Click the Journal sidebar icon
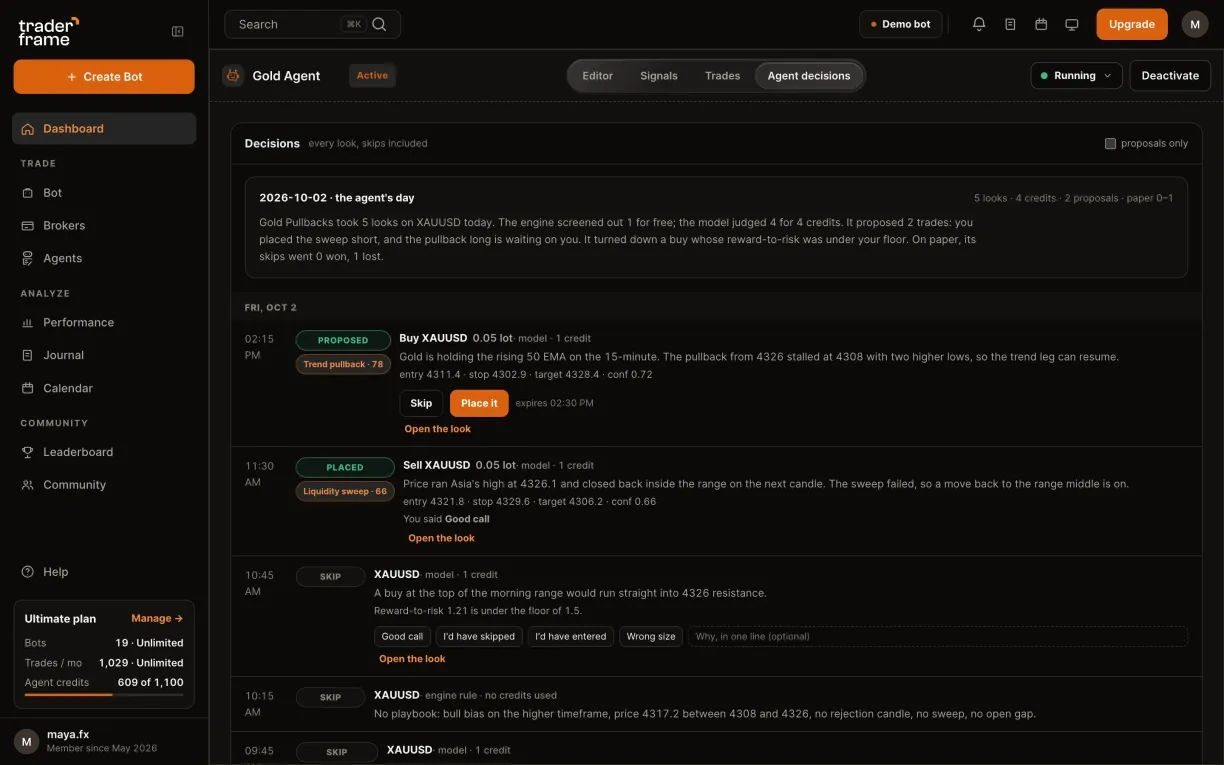This screenshot has height=765, width=1224. click(28, 355)
